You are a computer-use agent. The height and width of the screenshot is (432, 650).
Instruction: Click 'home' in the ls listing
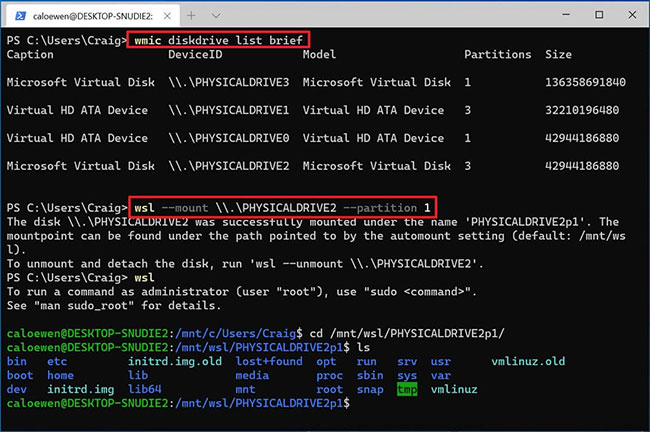tap(60, 375)
